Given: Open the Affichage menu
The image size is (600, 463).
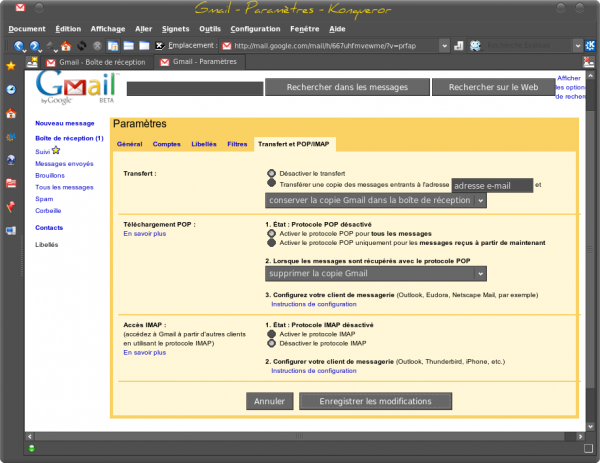Looking at the screenshot, I should pos(108,29).
